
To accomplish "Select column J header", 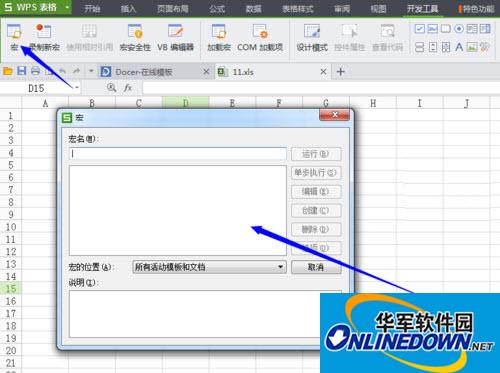I will pos(467,103).
